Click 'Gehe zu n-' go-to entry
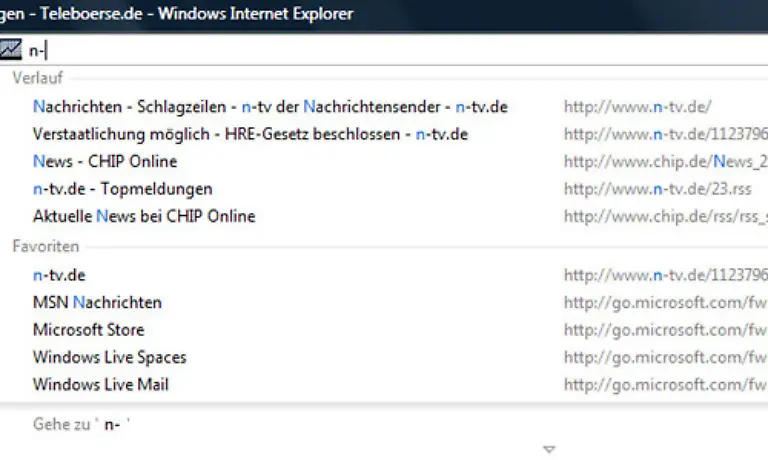 pyautogui.click(x=81, y=424)
